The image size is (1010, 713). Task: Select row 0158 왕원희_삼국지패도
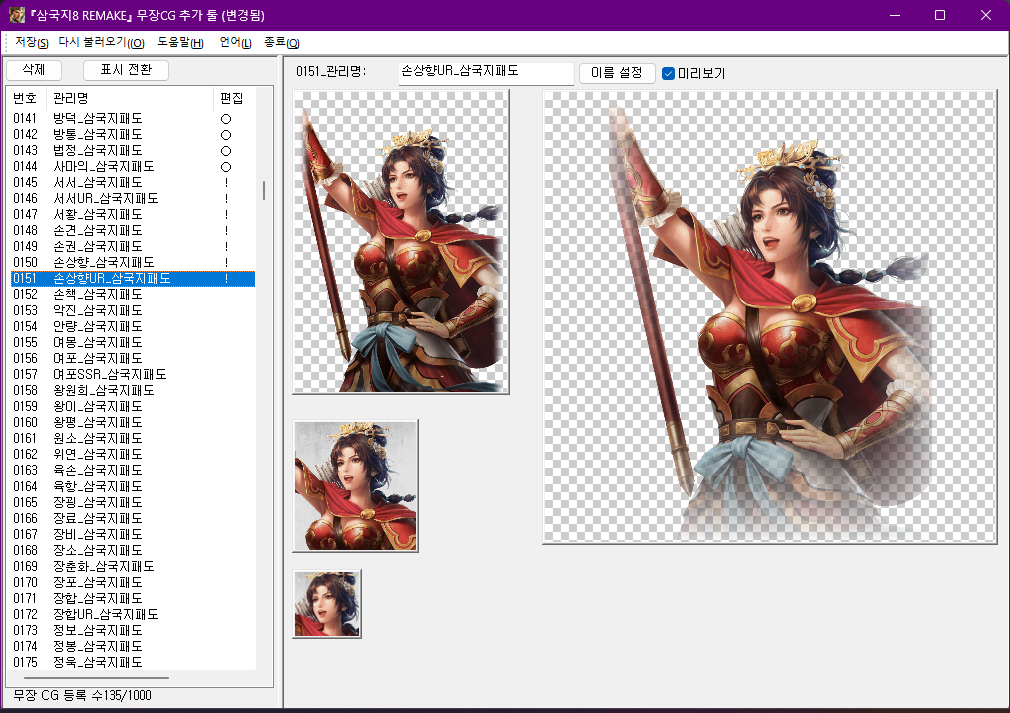coord(133,390)
